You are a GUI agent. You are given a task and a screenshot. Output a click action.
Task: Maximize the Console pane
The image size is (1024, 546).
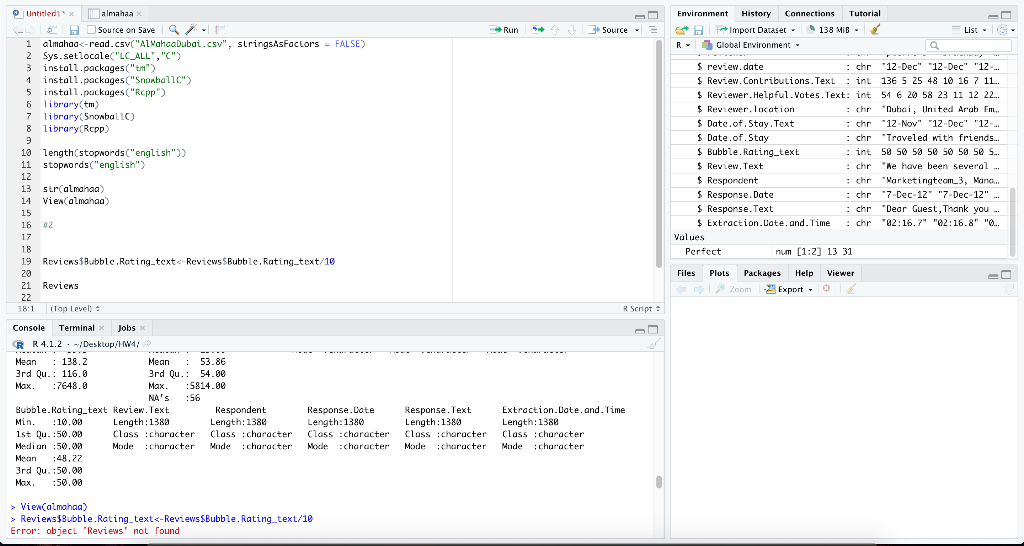(x=653, y=330)
